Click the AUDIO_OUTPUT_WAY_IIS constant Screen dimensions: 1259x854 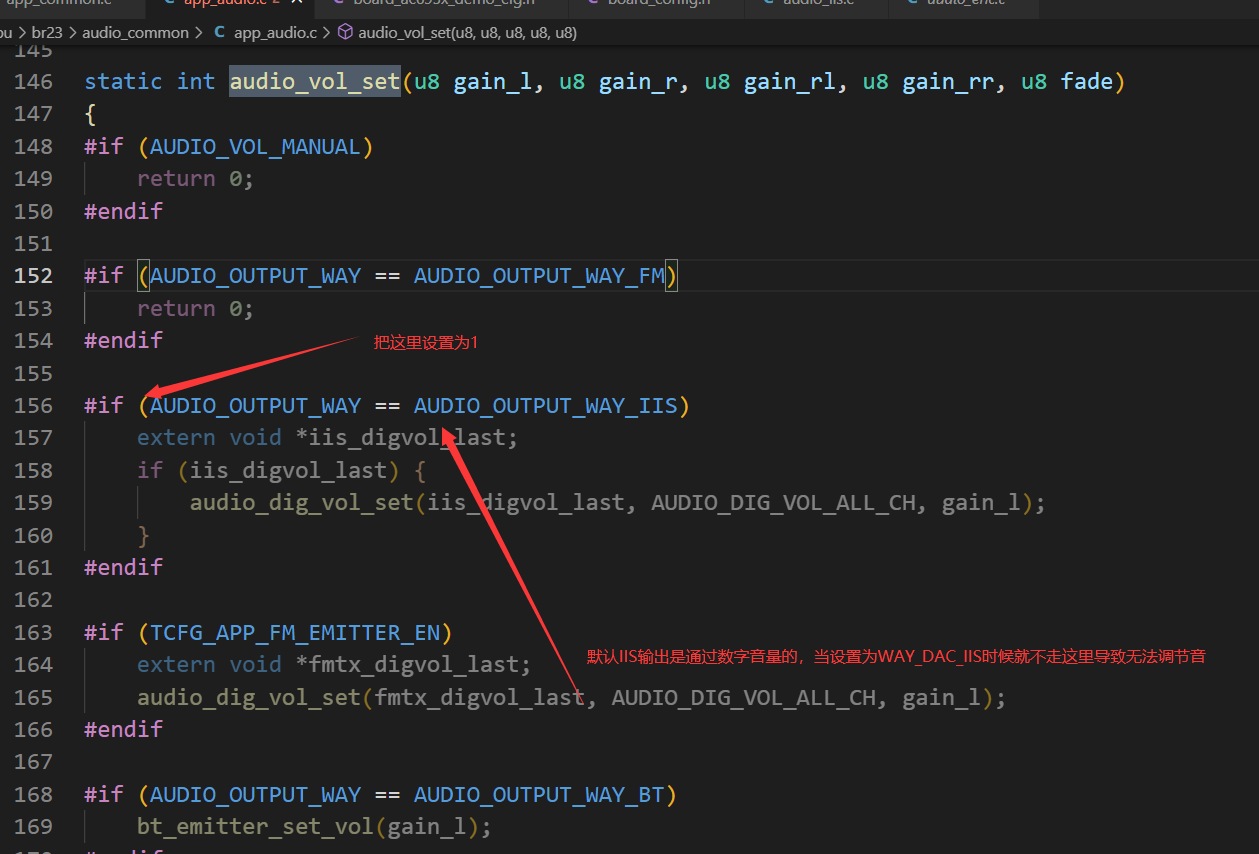546,405
